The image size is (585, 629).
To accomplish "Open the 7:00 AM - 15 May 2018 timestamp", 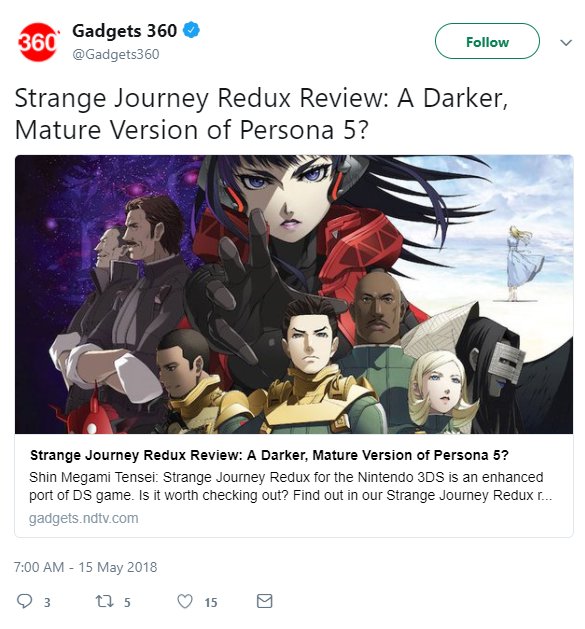I will click(85, 567).
